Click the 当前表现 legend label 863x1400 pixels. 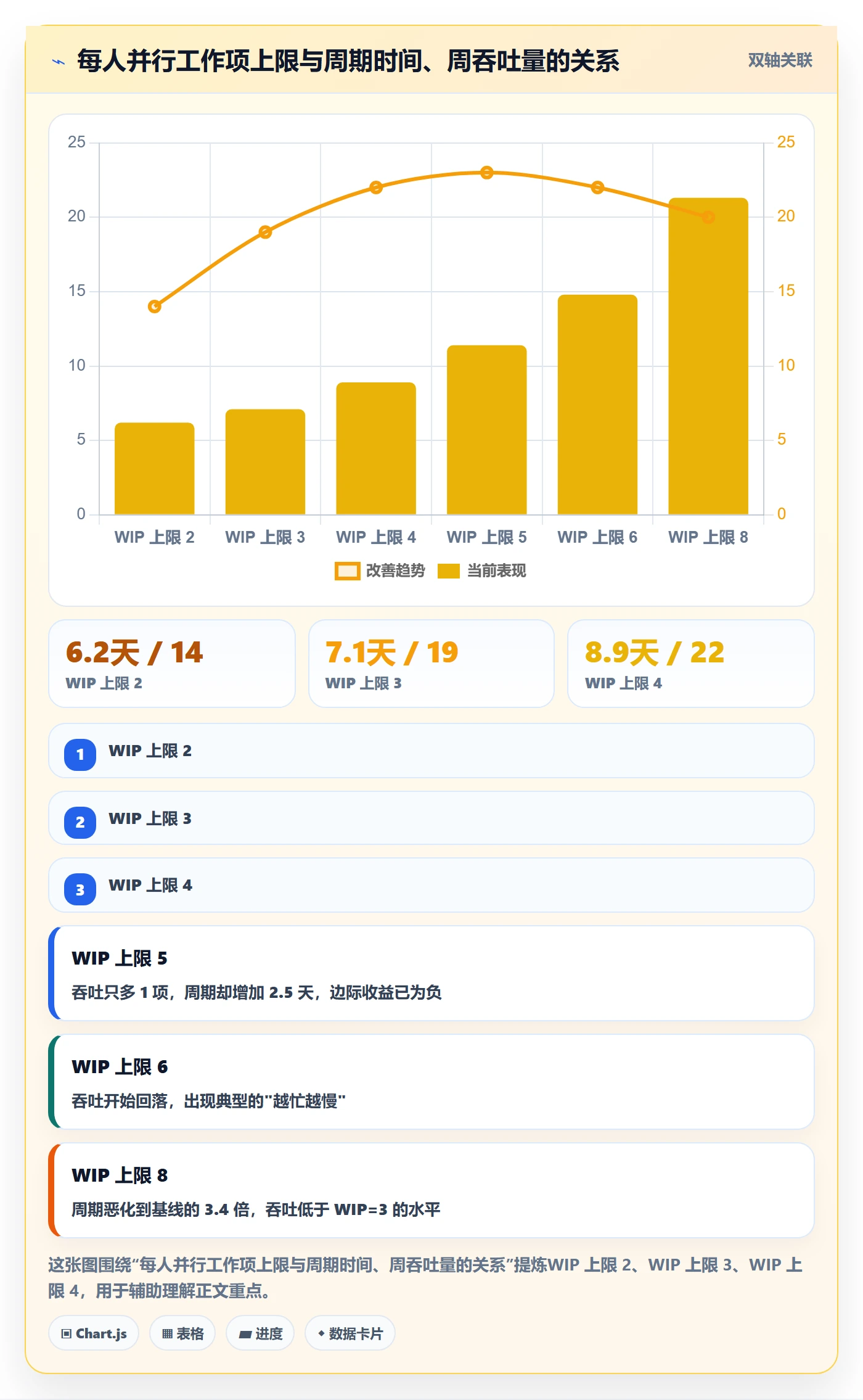(497, 571)
